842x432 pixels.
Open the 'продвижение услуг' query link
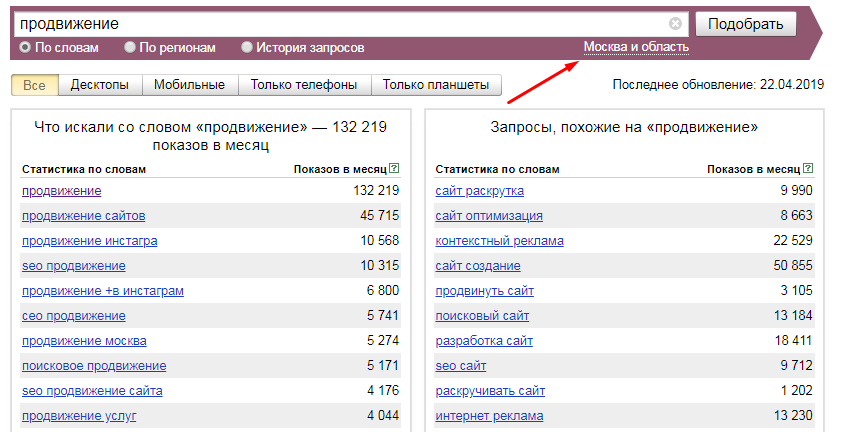pos(79,416)
